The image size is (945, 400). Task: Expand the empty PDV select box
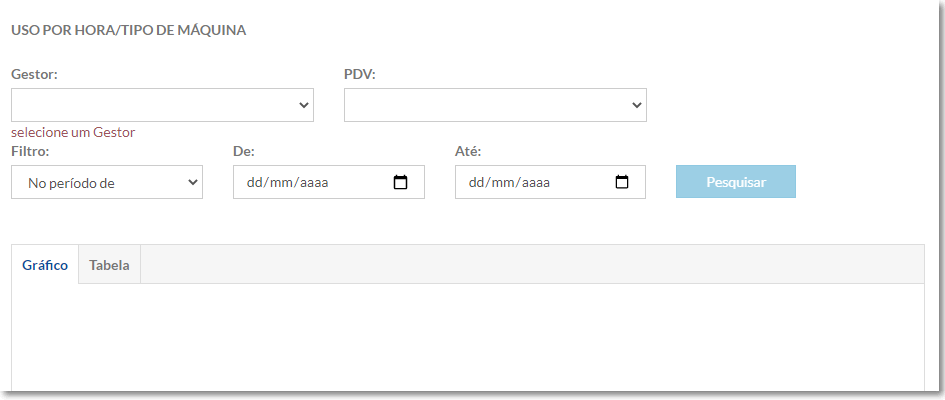495,105
